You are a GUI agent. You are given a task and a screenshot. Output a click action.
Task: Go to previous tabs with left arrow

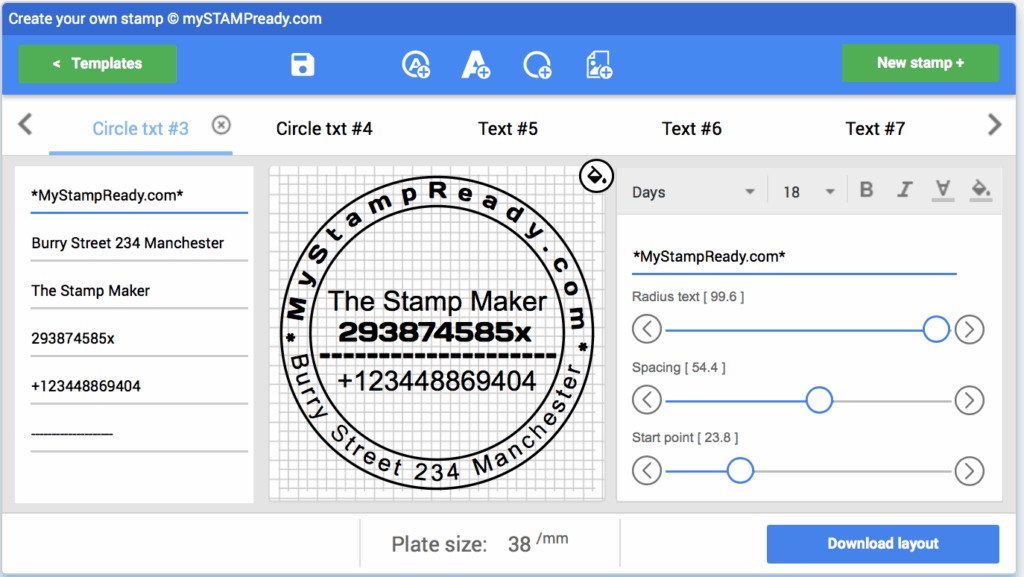pos(25,124)
